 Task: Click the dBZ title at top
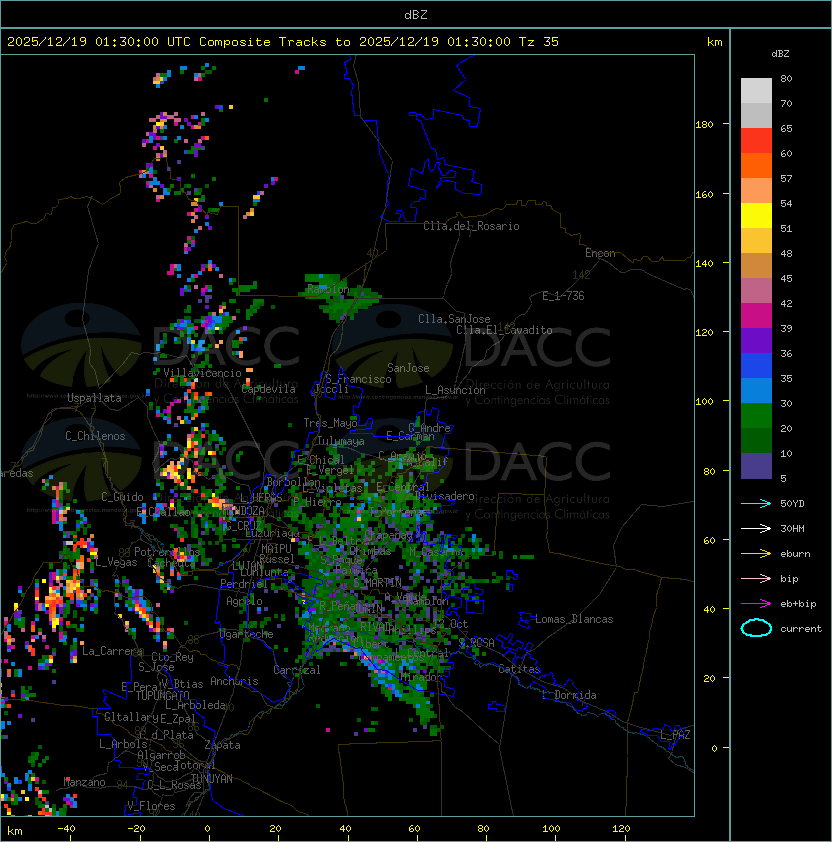416,15
